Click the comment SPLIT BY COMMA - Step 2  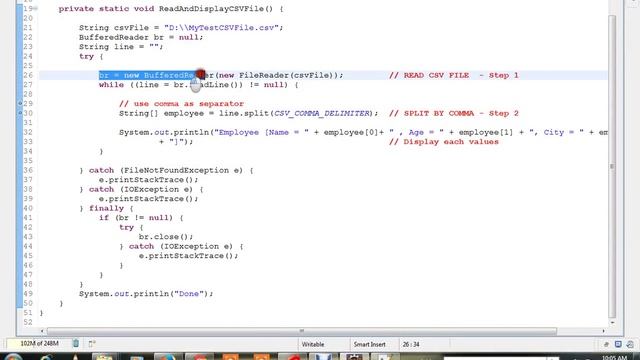(x=453, y=113)
